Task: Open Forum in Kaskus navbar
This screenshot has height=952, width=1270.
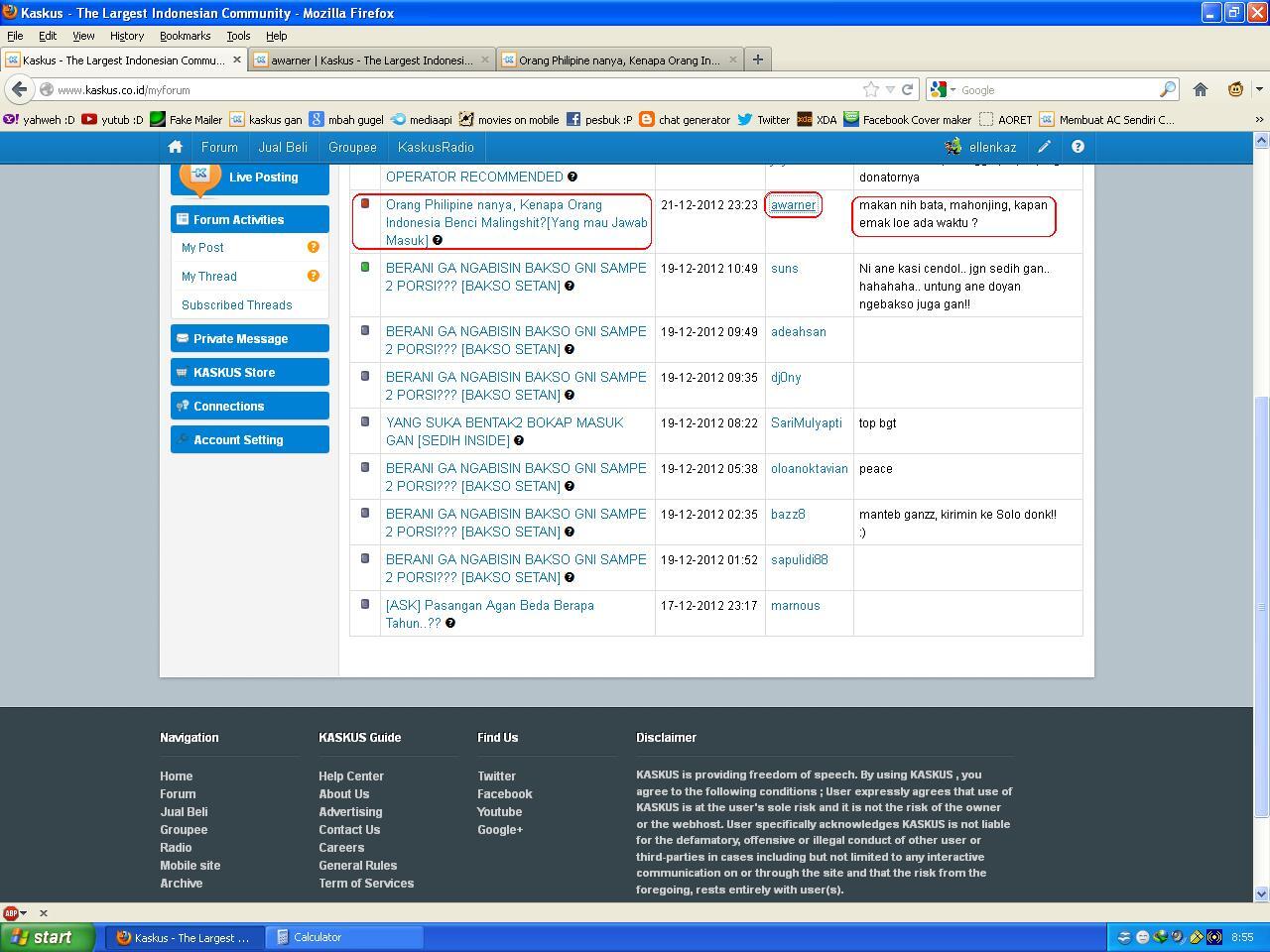Action: [x=219, y=147]
